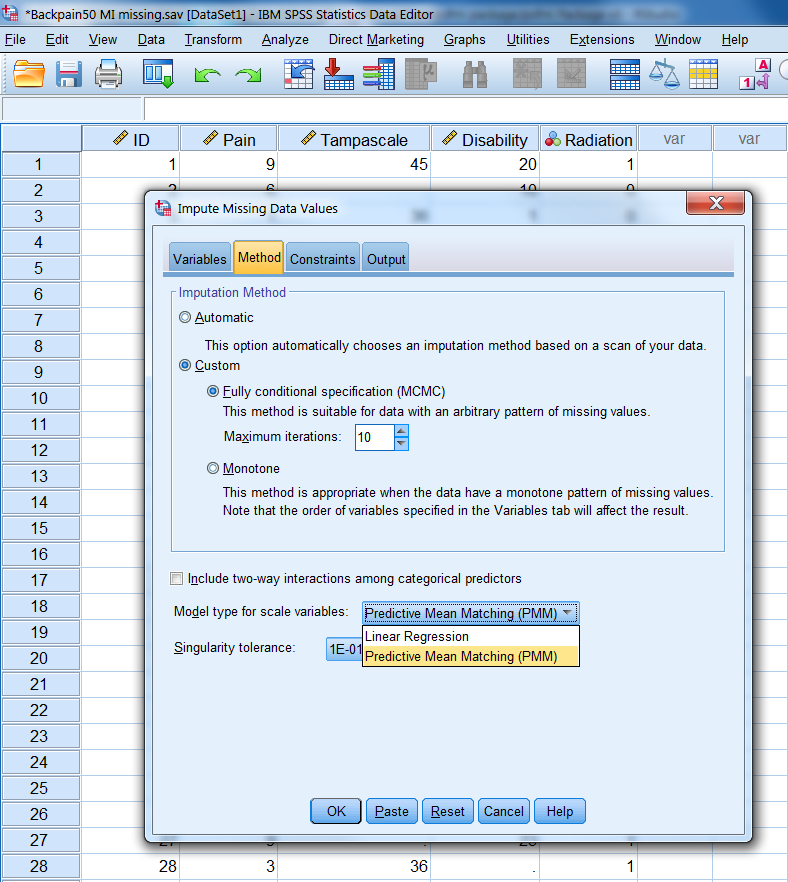788x882 pixels.
Task: Open the Graphs menu
Action: pyautogui.click(x=465, y=39)
